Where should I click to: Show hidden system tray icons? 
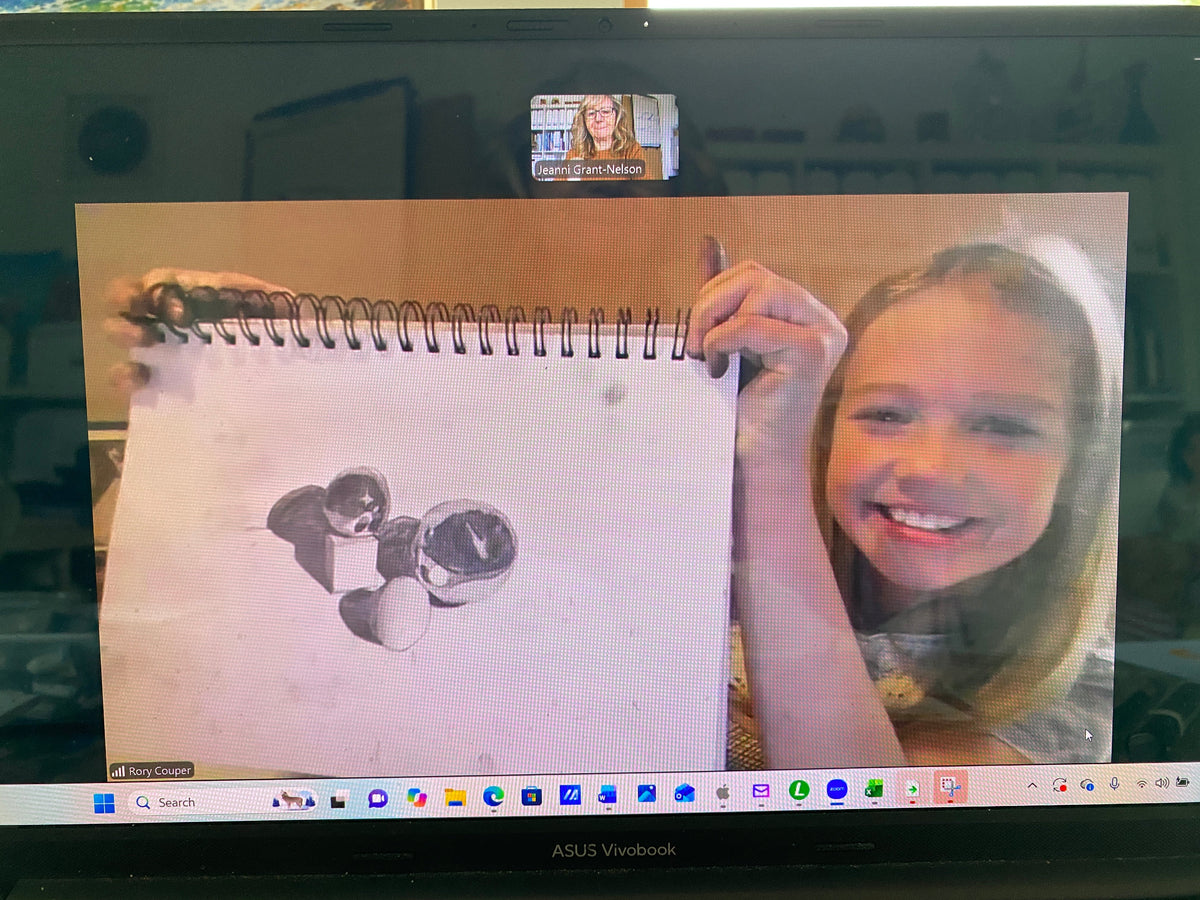[1033, 786]
